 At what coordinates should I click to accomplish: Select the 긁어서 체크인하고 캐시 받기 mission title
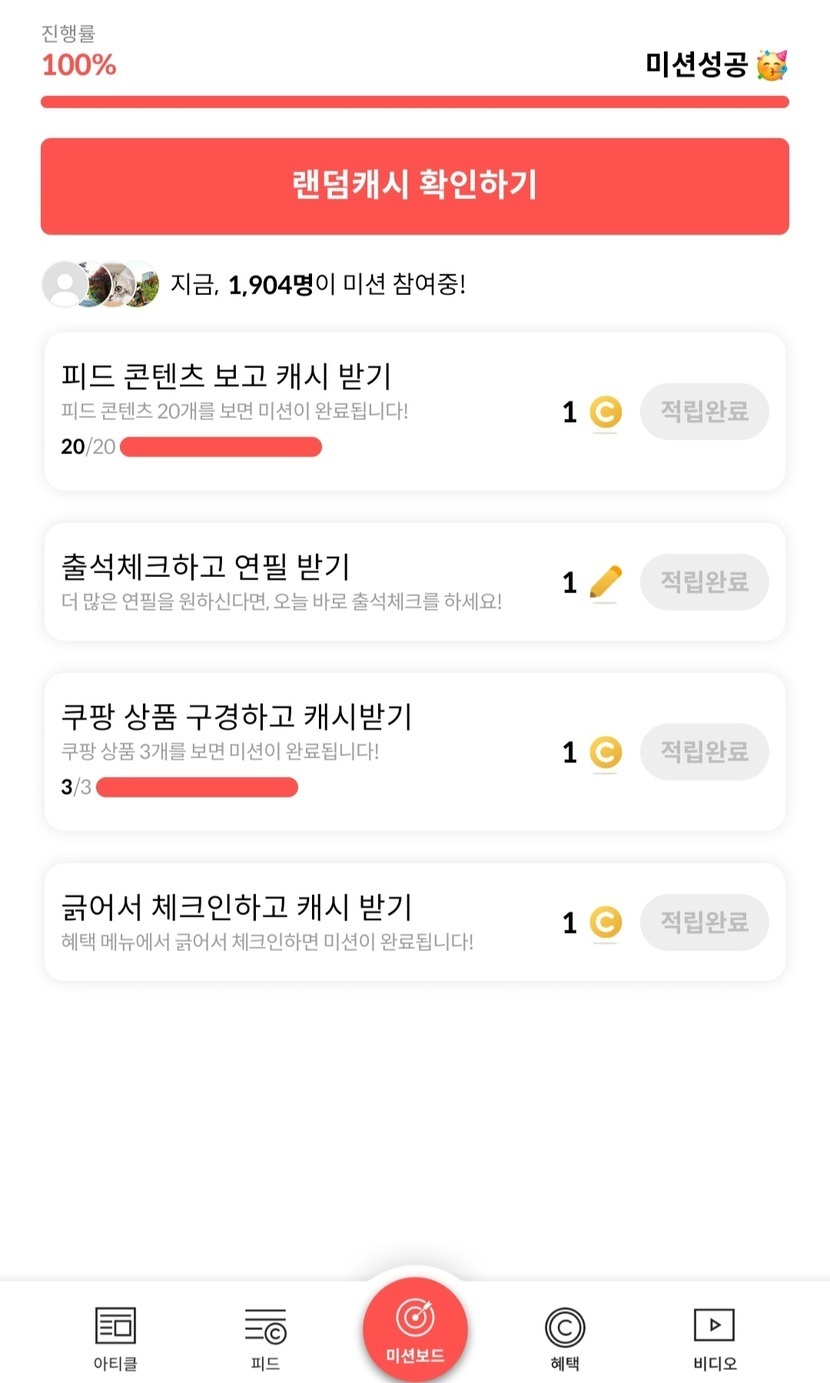237,907
